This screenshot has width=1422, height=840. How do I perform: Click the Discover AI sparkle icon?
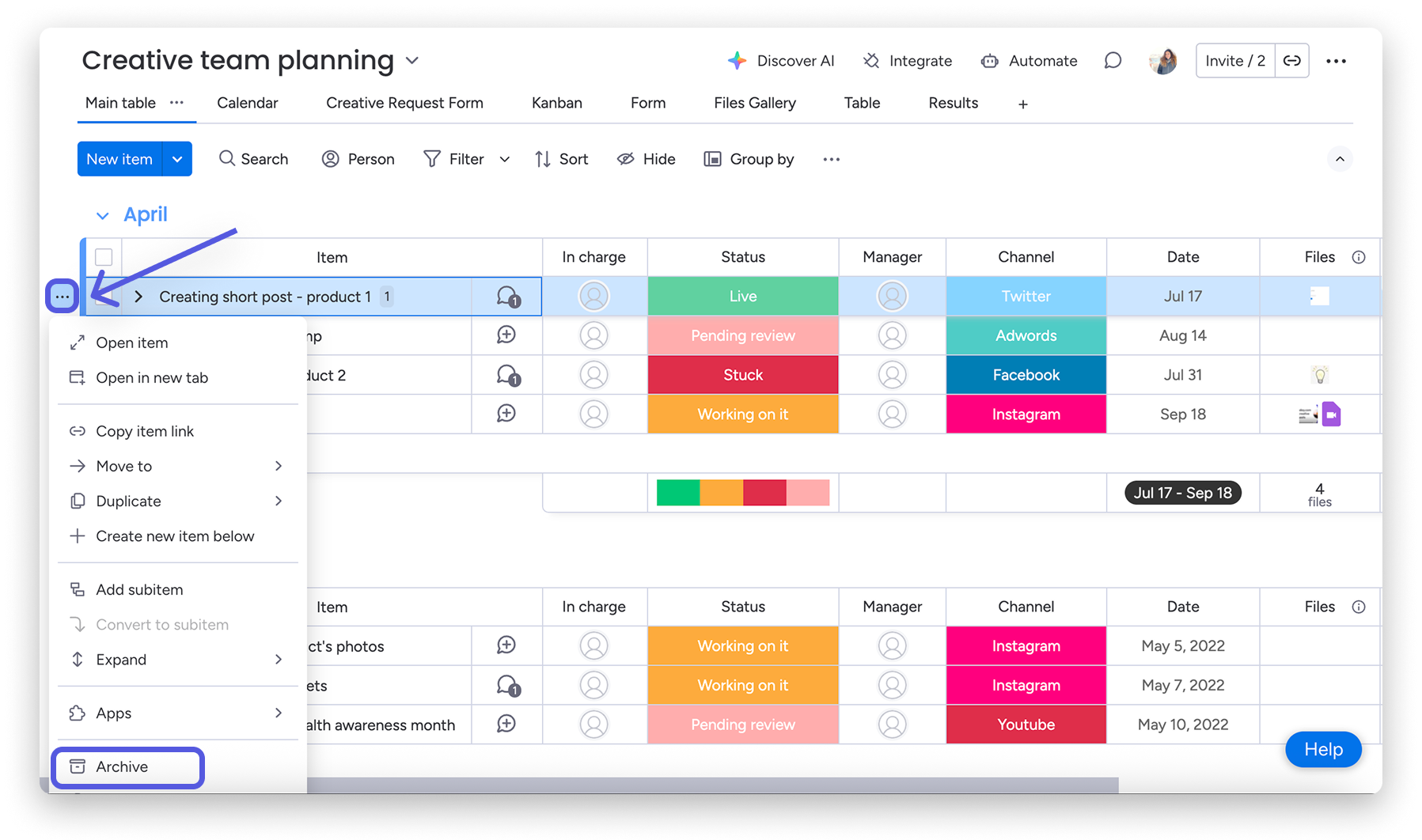click(737, 61)
